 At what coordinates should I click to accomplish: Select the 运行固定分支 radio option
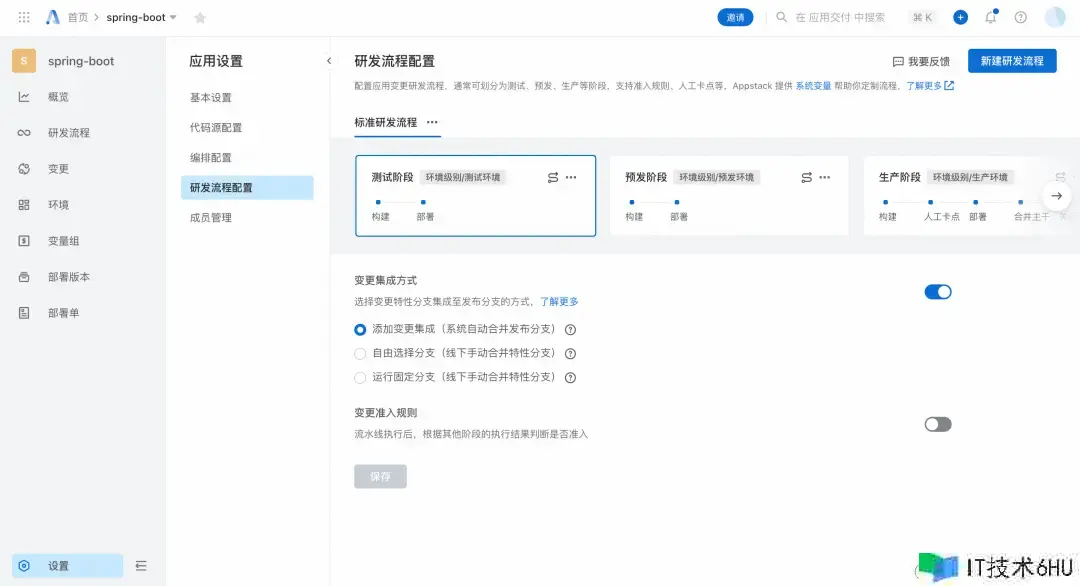360,378
